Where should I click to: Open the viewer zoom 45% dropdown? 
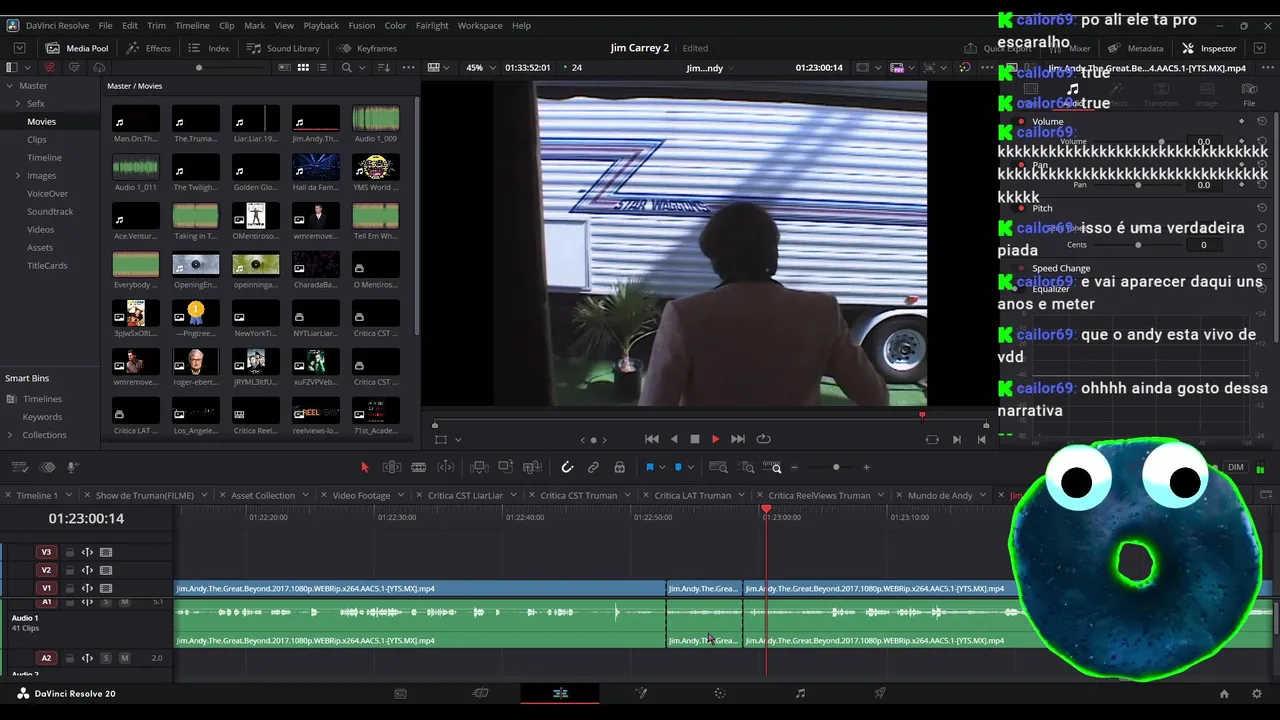click(480, 68)
